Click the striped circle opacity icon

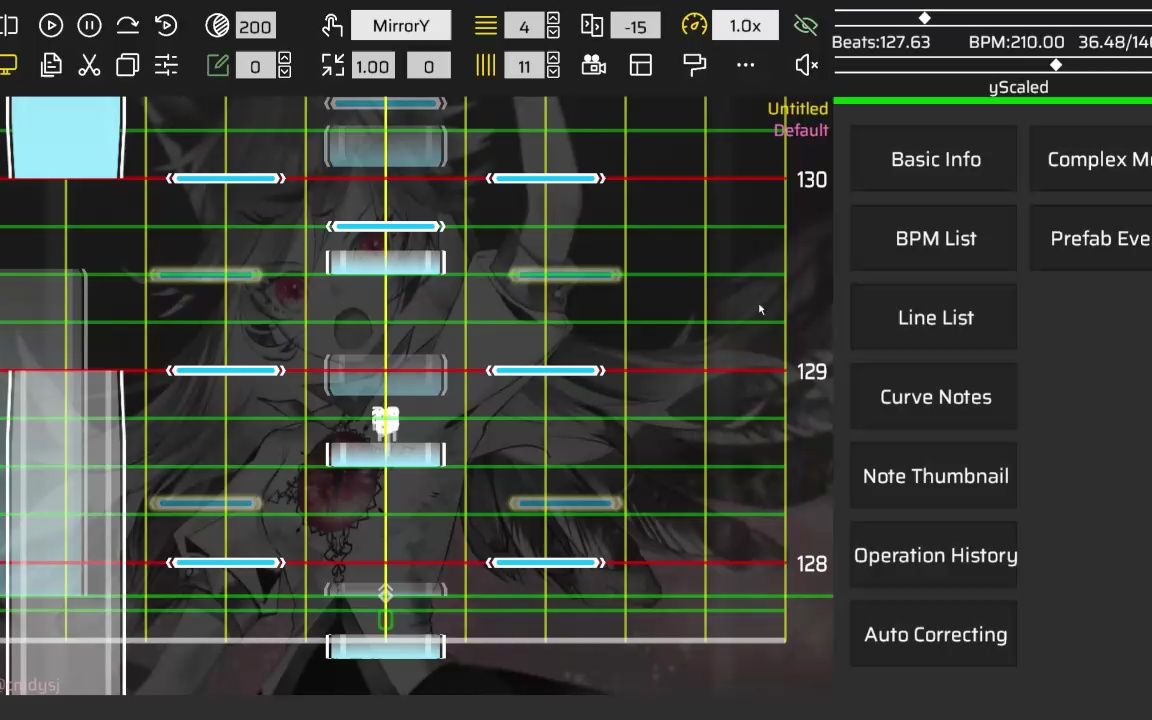click(x=217, y=26)
